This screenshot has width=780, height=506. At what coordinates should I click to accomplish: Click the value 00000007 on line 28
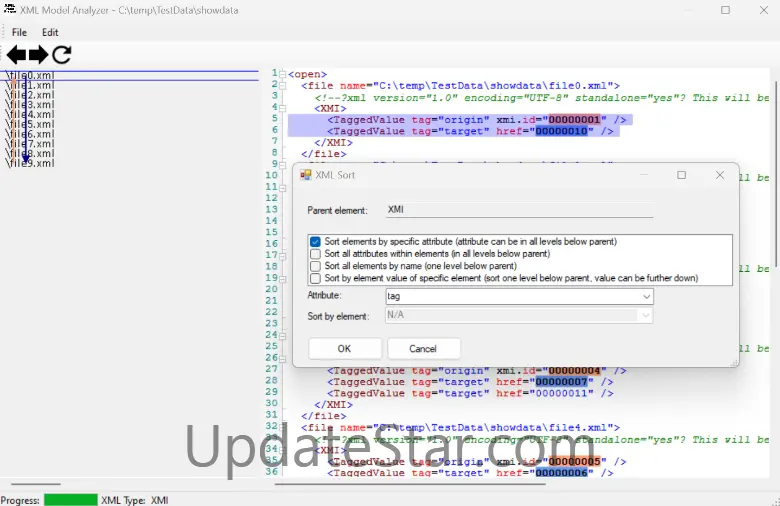pyautogui.click(x=562, y=382)
